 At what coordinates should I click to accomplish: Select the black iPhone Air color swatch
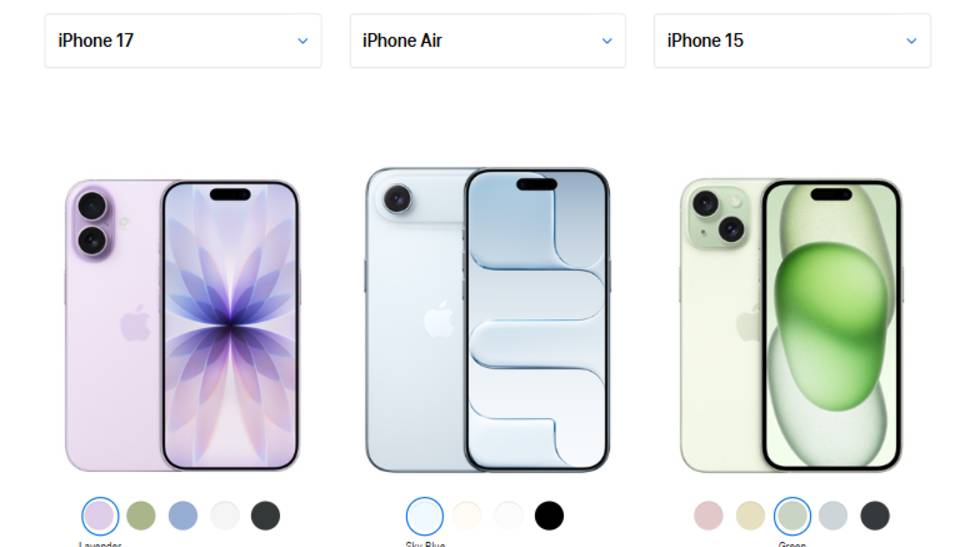[549, 516]
